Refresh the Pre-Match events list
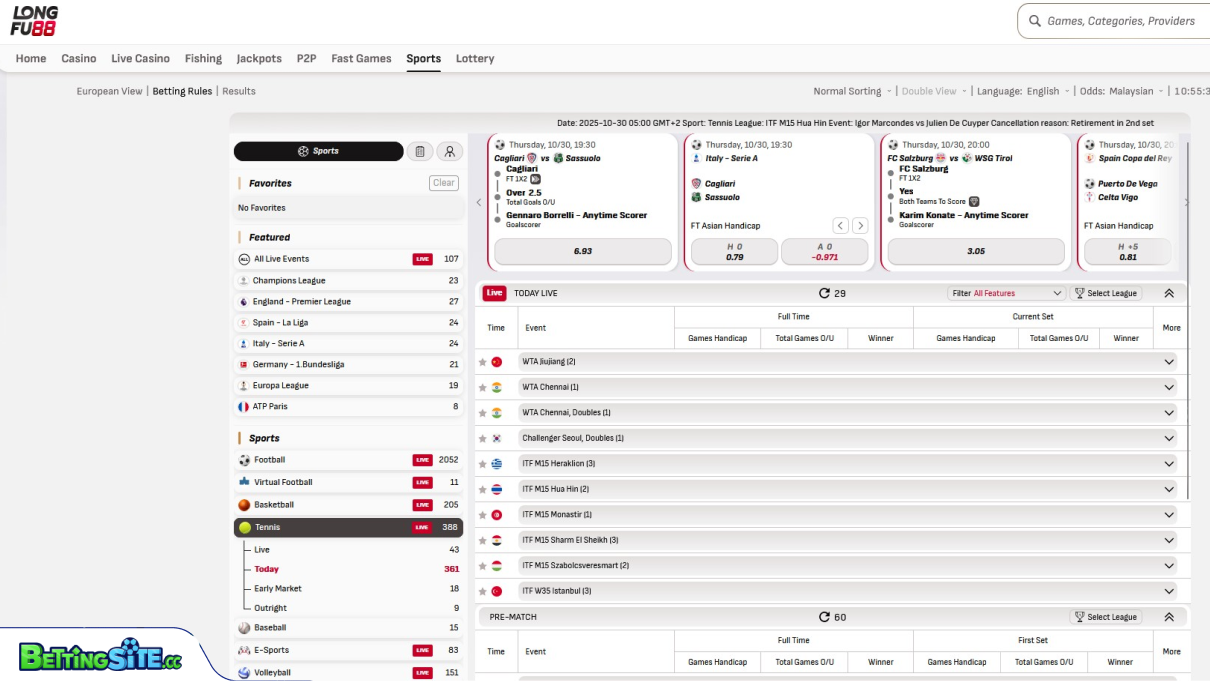 824,617
